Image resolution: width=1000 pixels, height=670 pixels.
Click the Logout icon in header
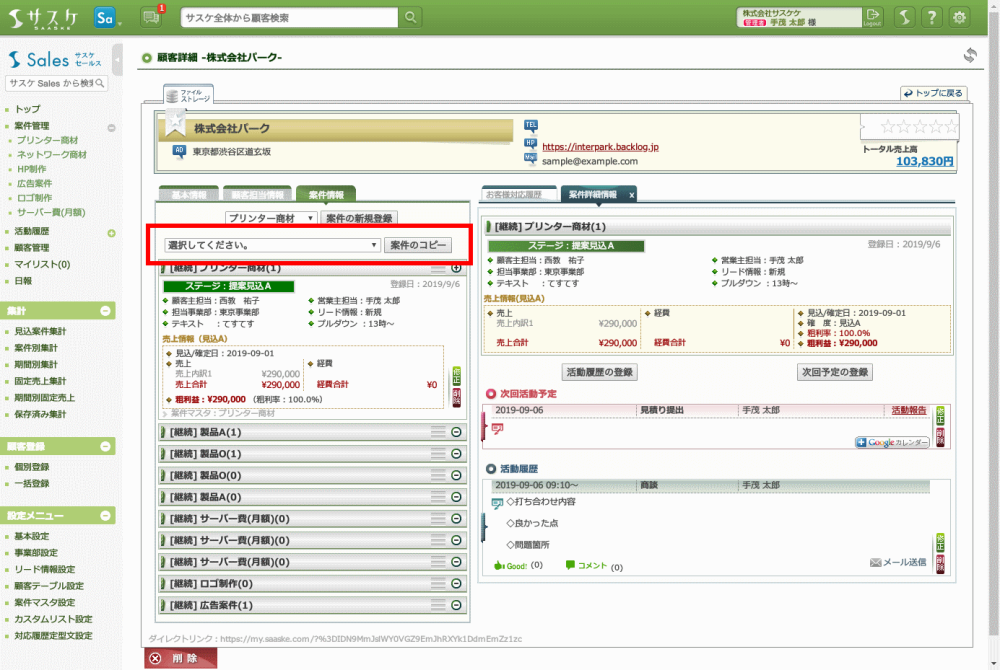click(873, 17)
